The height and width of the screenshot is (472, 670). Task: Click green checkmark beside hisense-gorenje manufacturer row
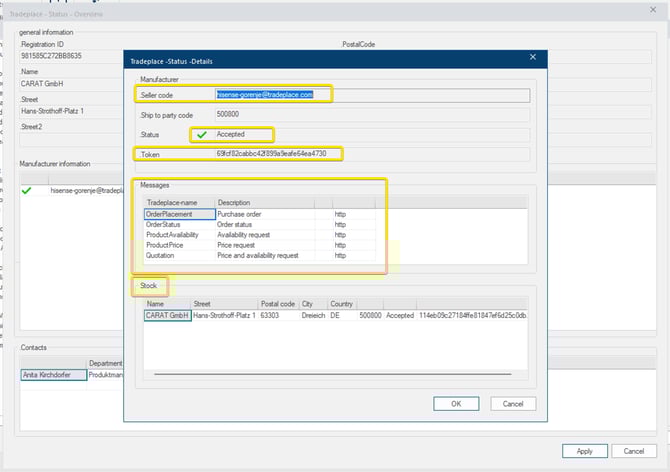pyautogui.click(x=26, y=189)
